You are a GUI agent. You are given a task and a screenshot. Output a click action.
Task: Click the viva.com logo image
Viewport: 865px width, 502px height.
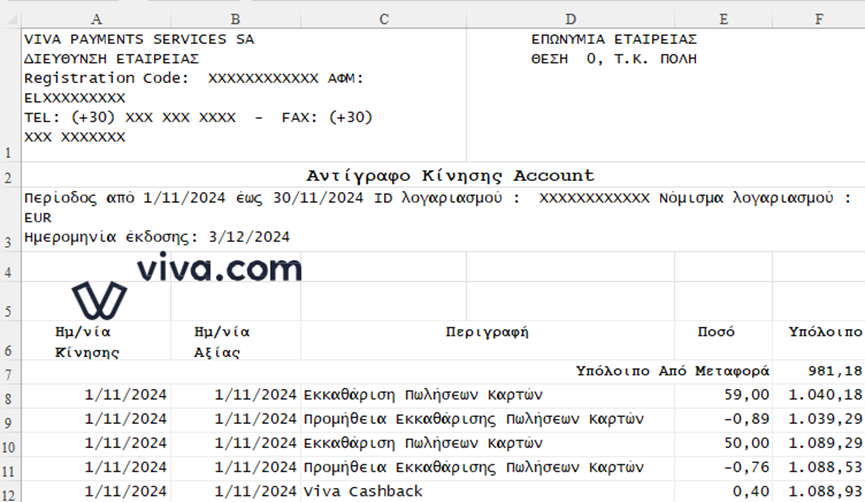click(x=186, y=285)
